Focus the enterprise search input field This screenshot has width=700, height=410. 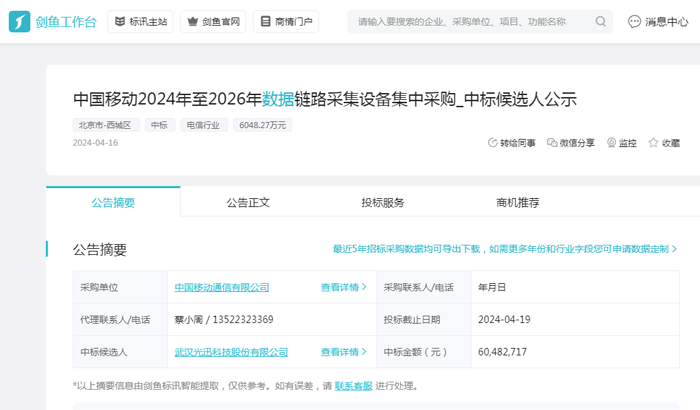(x=470, y=21)
